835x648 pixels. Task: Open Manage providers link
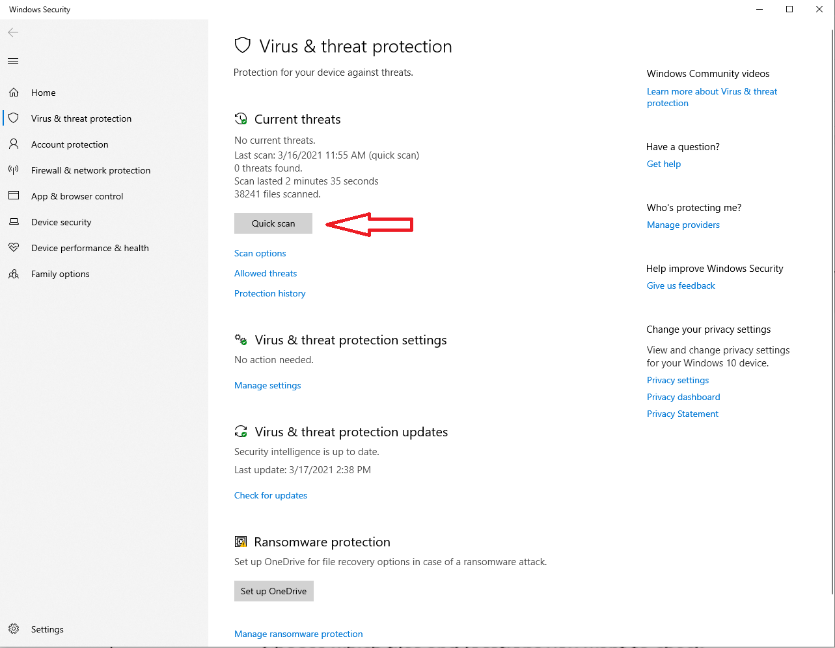pyautogui.click(x=683, y=225)
